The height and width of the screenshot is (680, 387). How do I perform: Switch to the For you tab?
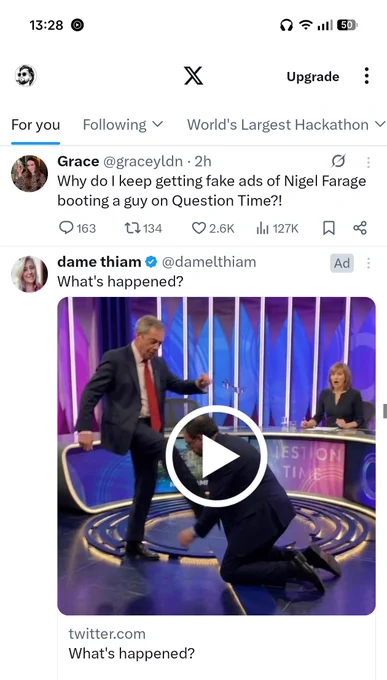(36, 124)
